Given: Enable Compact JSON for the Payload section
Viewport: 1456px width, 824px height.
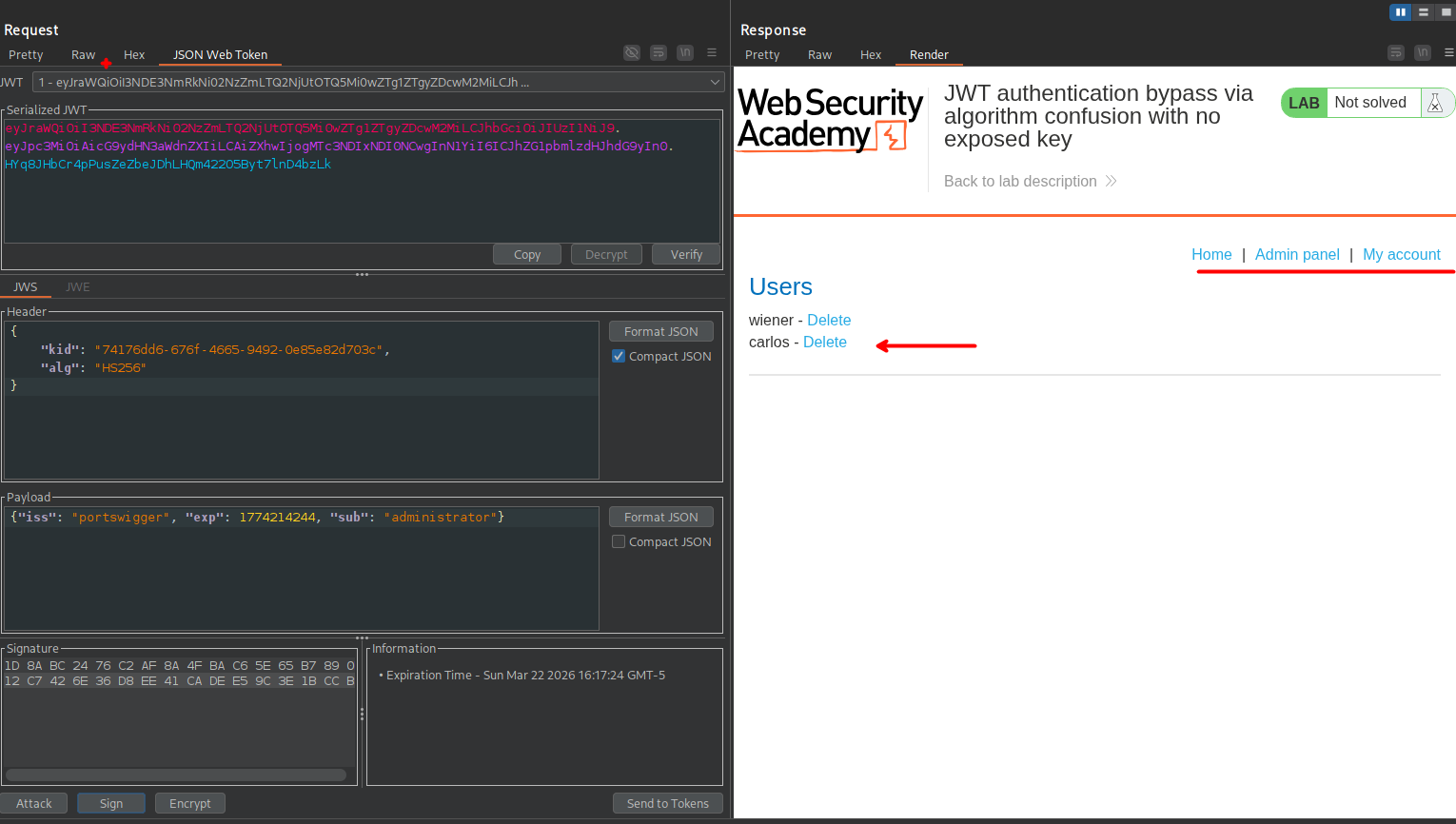Looking at the screenshot, I should coord(619,541).
